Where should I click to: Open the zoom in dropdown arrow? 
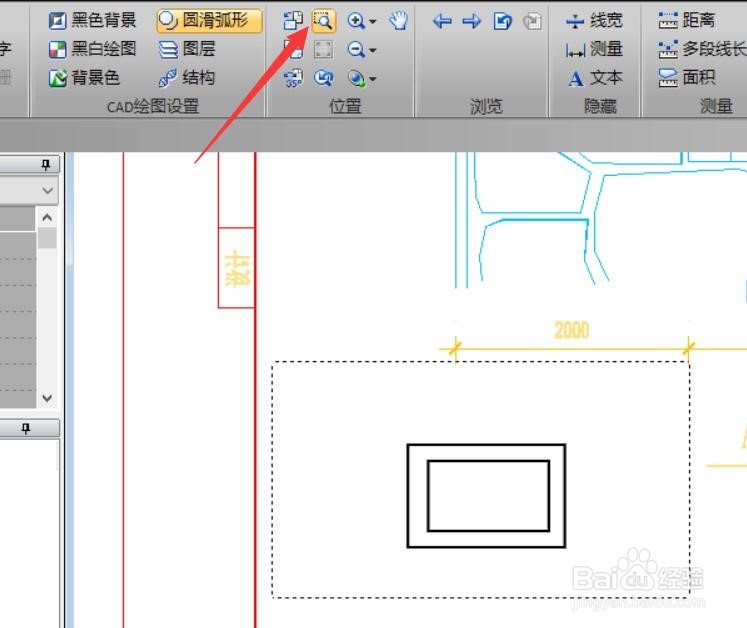point(373,21)
